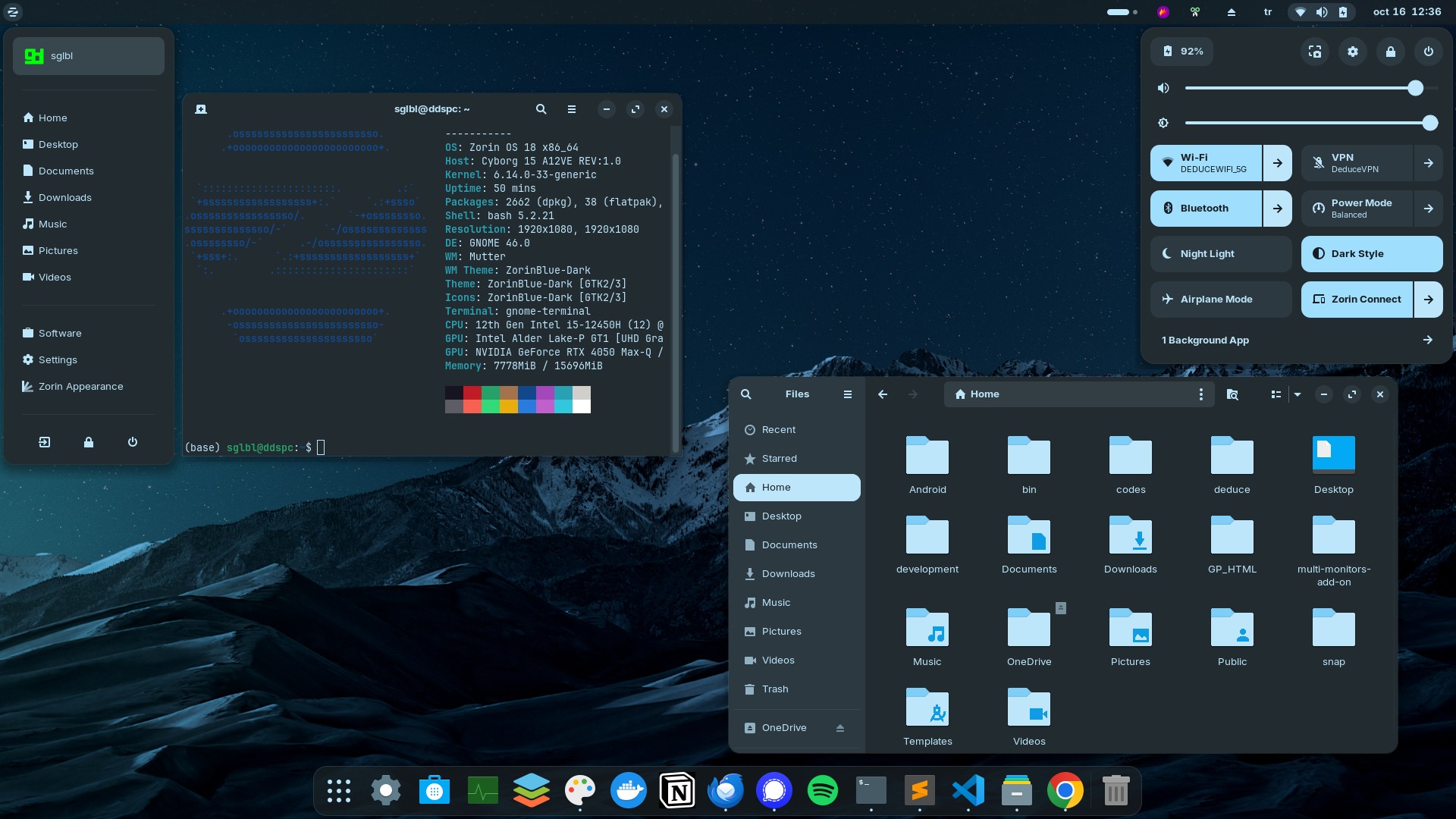Open new terminal tab icon
Image resolution: width=1456 pixels, height=819 pixels.
point(201,109)
